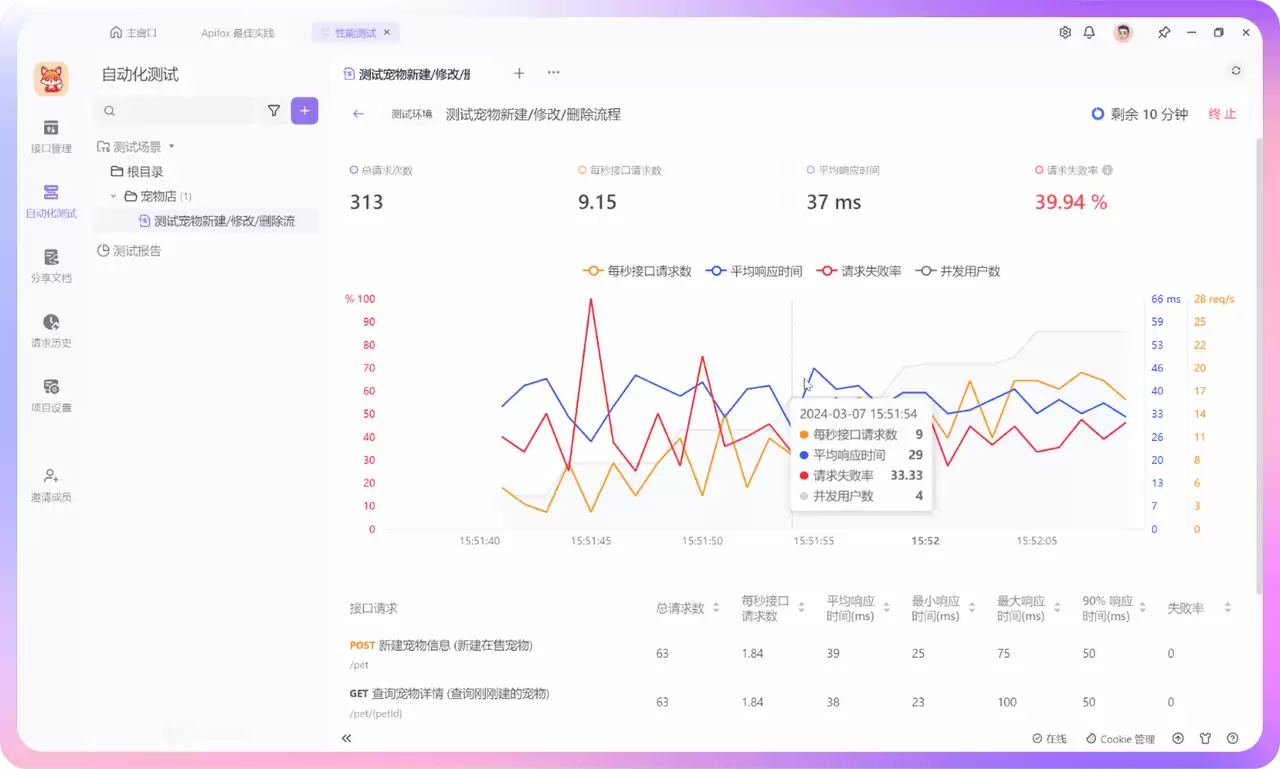The height and width of the screenshot is (769, 1280).
Task: Open 接口管理 in the sidebar
Action: pyautogui.click(x=51, y=136)
